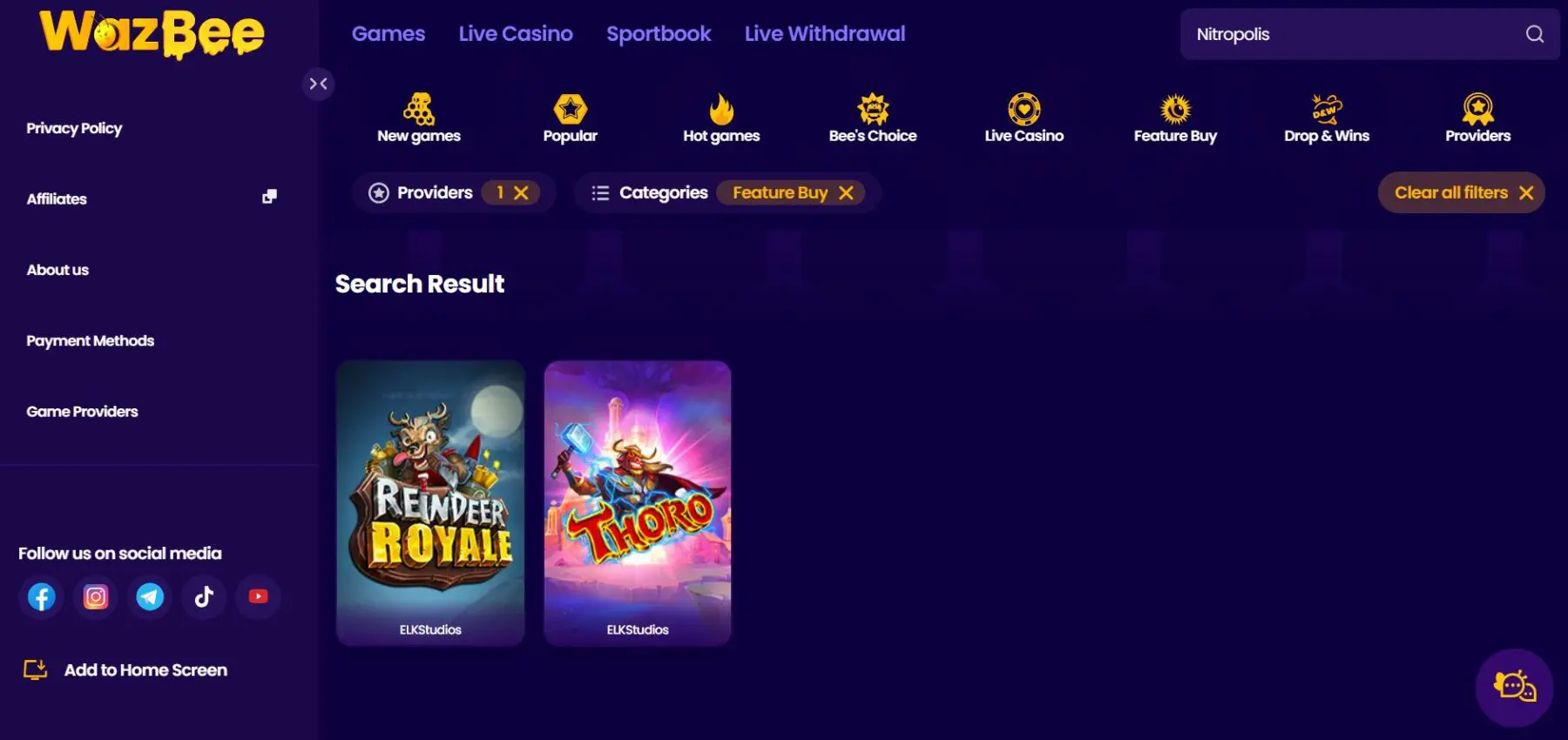This screenshot has height=740, width=1568.
Task: Click the Telegram social media icon
Action: point(150,596)
